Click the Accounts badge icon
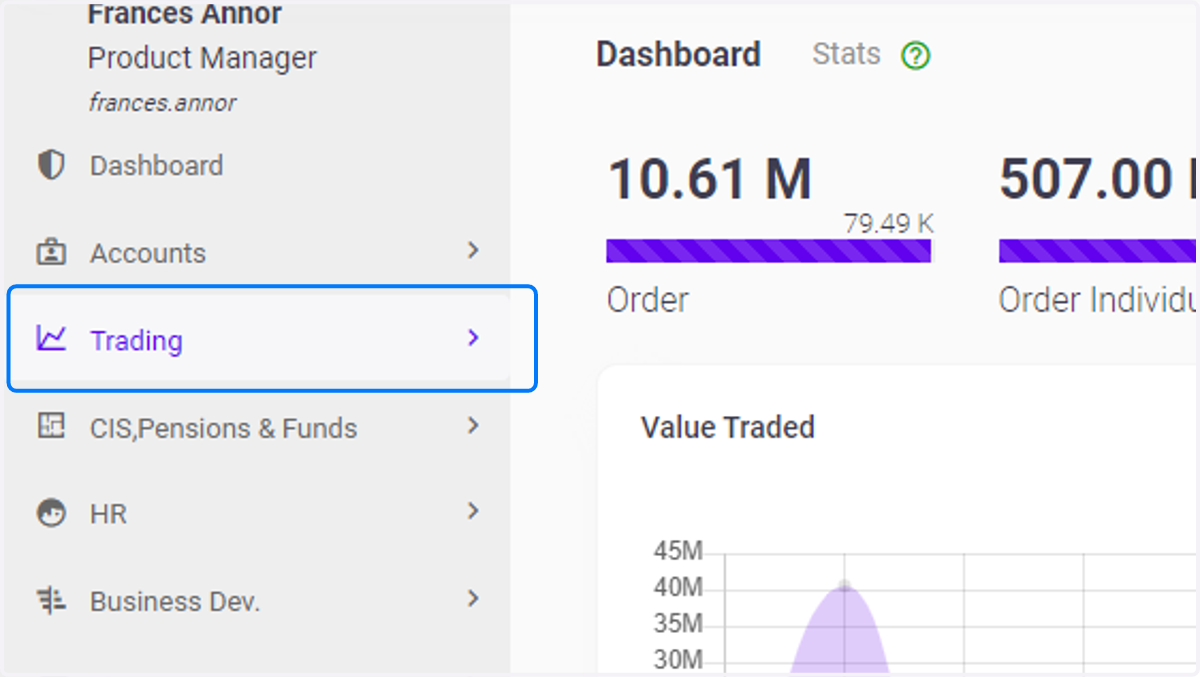Viewport: 1200px width, 677px height. 50,252
